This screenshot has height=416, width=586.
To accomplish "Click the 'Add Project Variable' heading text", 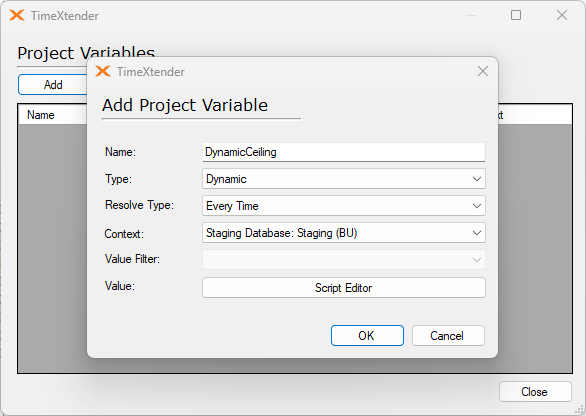I will pyautogui.click(x=185, y=105).
